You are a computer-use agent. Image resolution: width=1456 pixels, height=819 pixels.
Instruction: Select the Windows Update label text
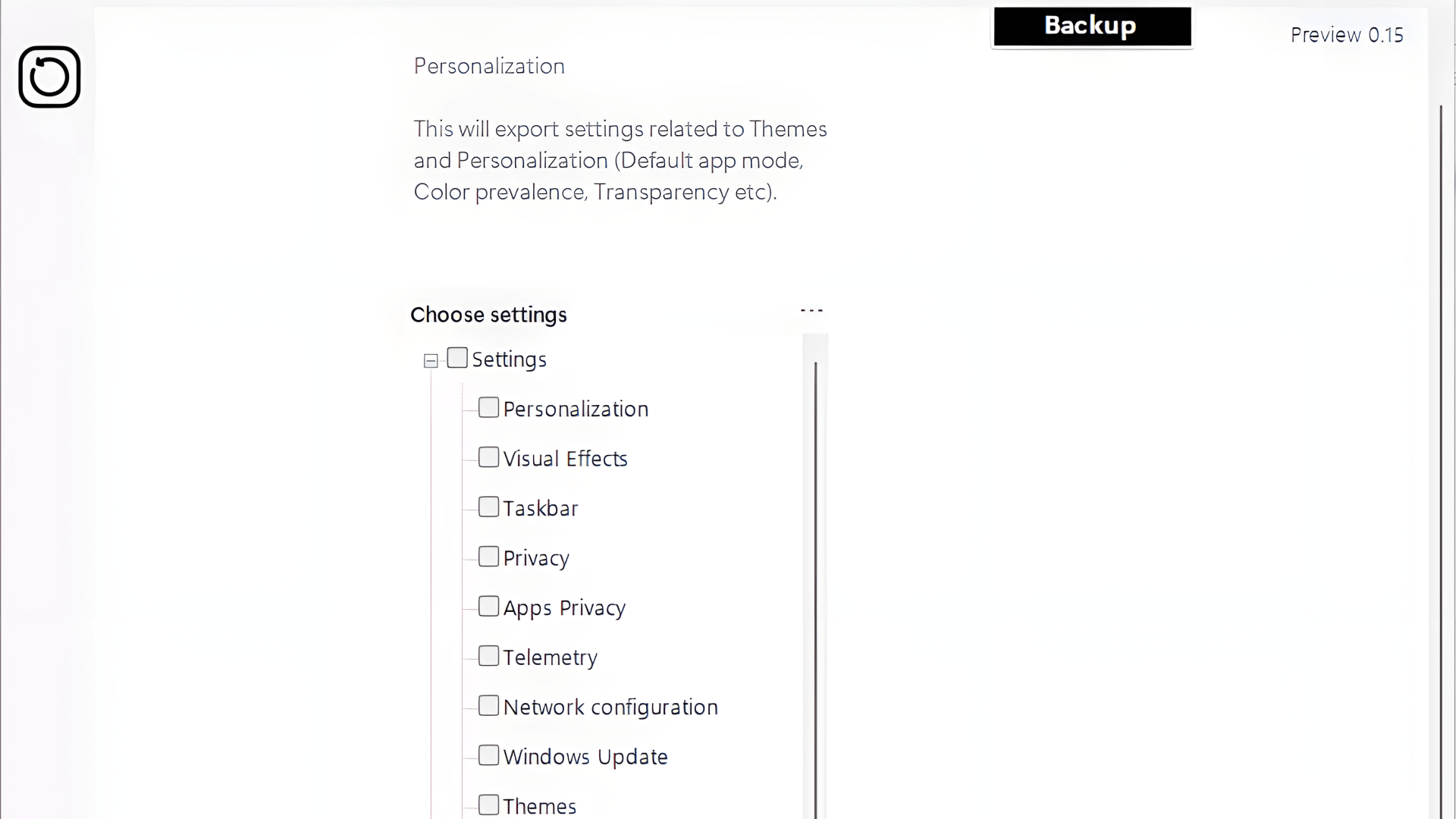[585, 756]
